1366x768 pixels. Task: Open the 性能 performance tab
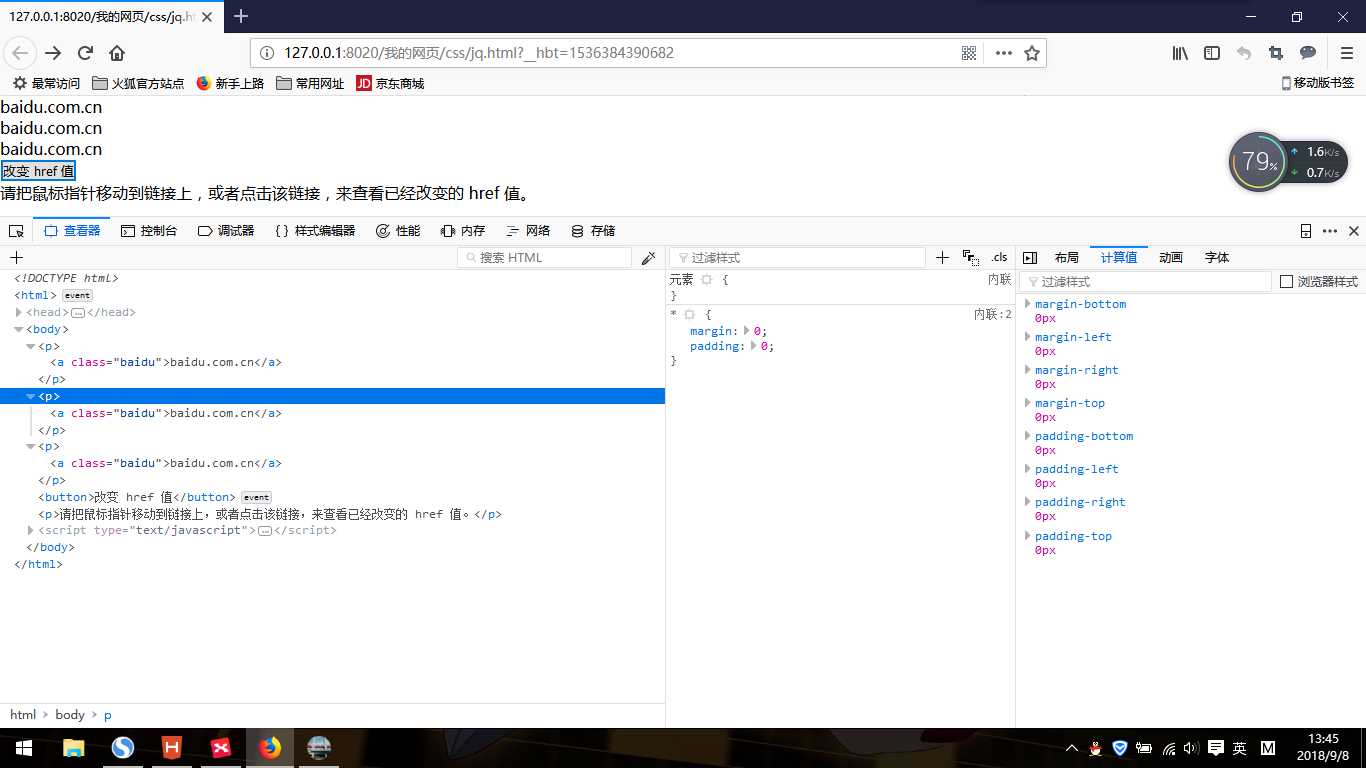pyautogui.click(x=398, y=231)
